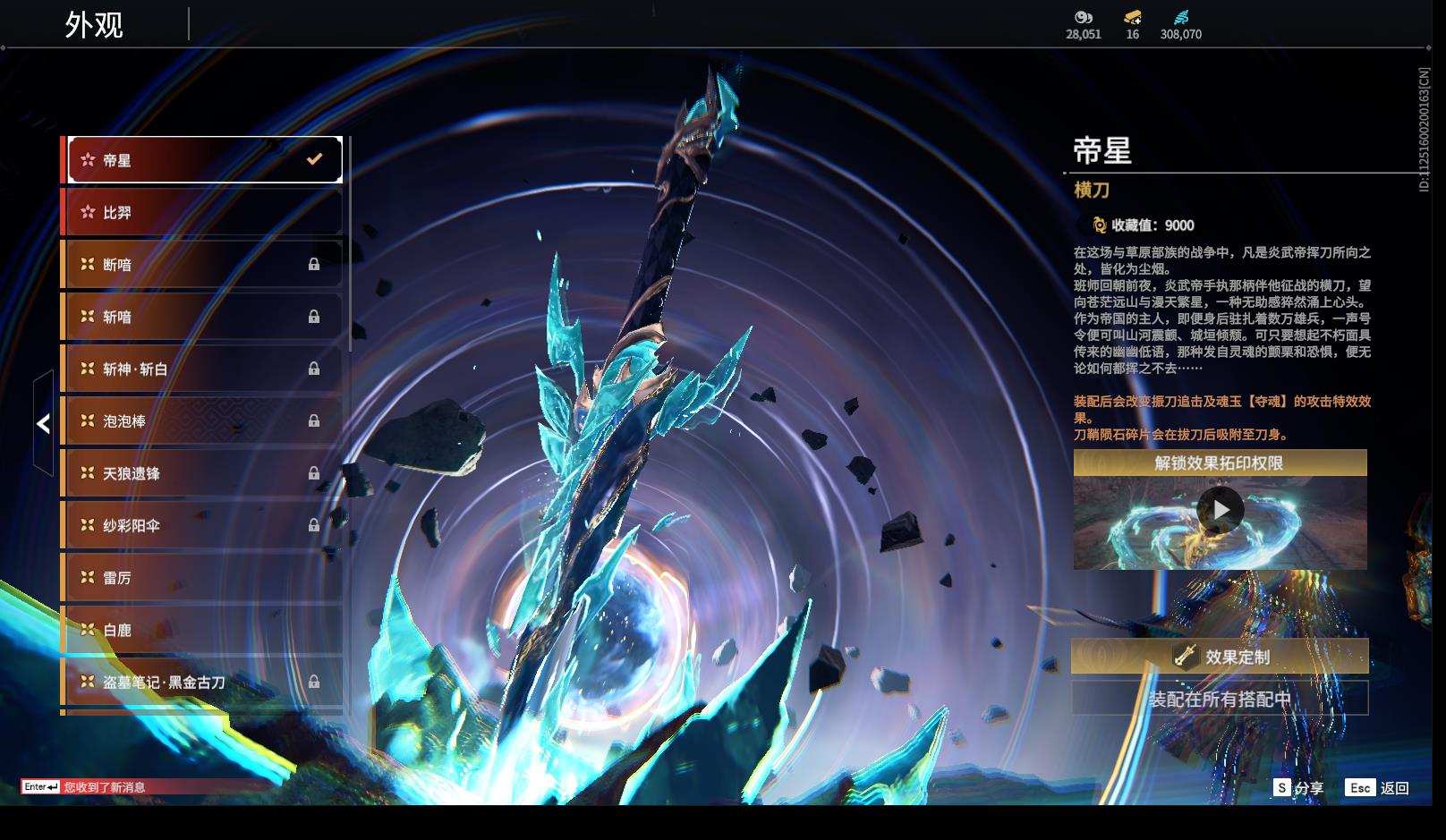1446x840 pixels.
Task: Click the silver coin currency icon above 28,051
Action: tap(1083, 17)
